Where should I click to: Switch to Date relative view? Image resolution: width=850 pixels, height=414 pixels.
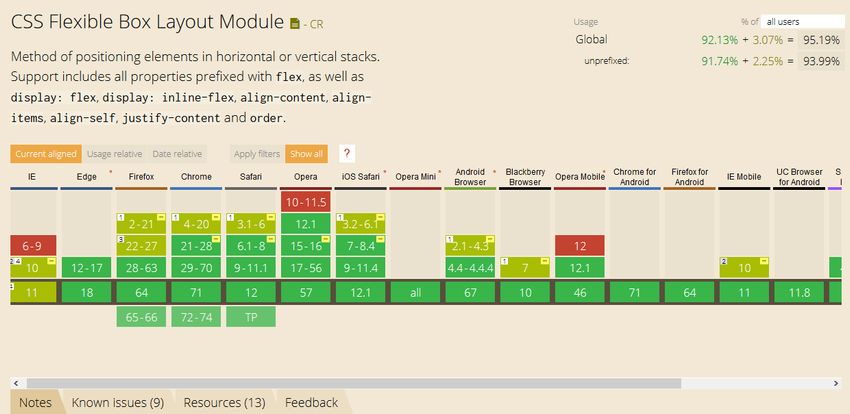click(x=177, y=154)
